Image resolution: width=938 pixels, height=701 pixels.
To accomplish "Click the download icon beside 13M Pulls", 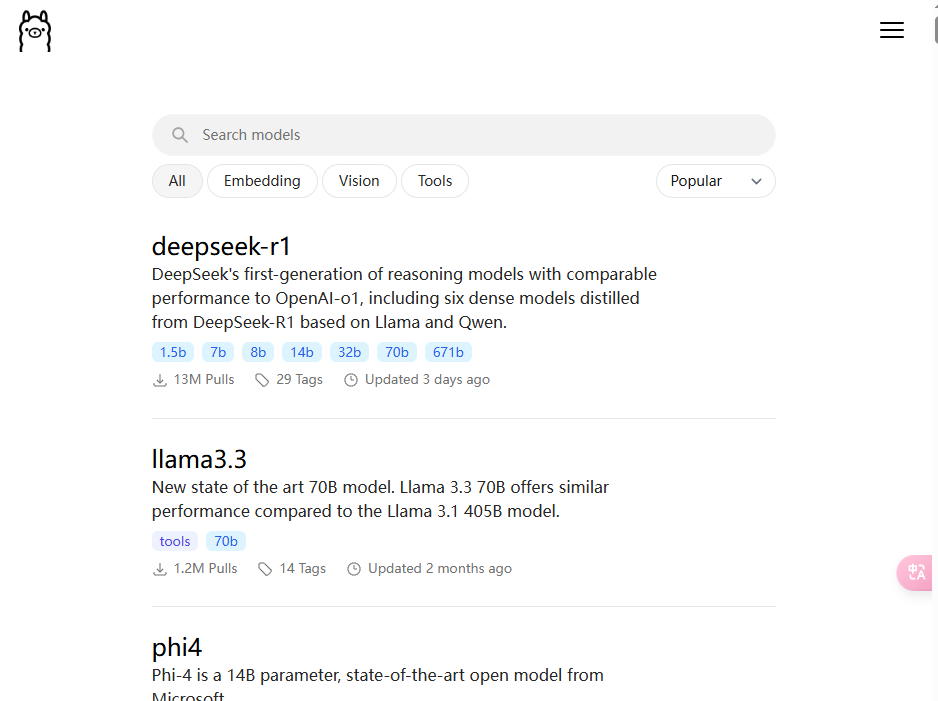I will [x=160, y=380].
